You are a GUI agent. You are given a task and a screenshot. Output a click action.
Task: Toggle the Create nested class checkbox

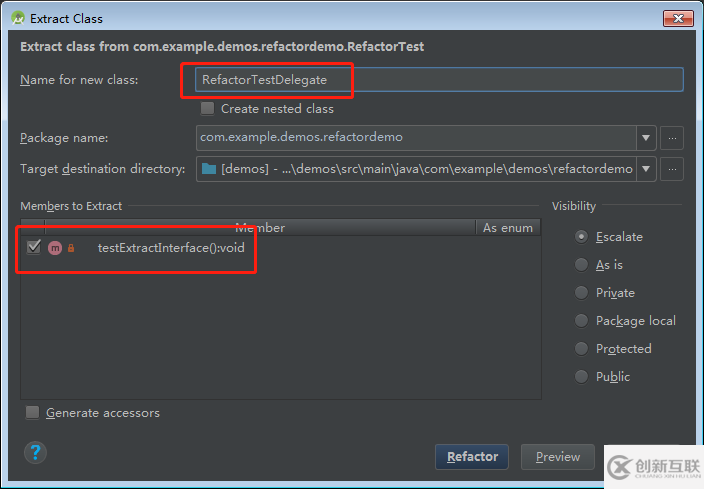click(207, 108)
